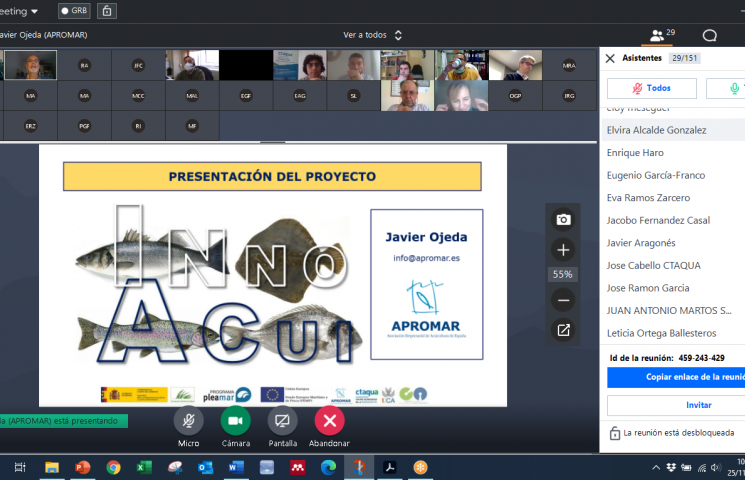The image size is (745, 480).
Task: Select the JFC participant tile
Action: point(138,65)
